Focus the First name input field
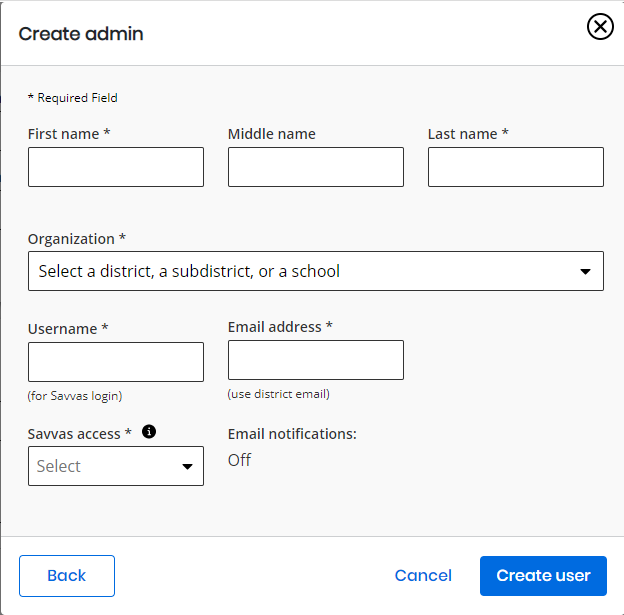The width and height of the screenshot is (624, 615). (x=116, y=167)
